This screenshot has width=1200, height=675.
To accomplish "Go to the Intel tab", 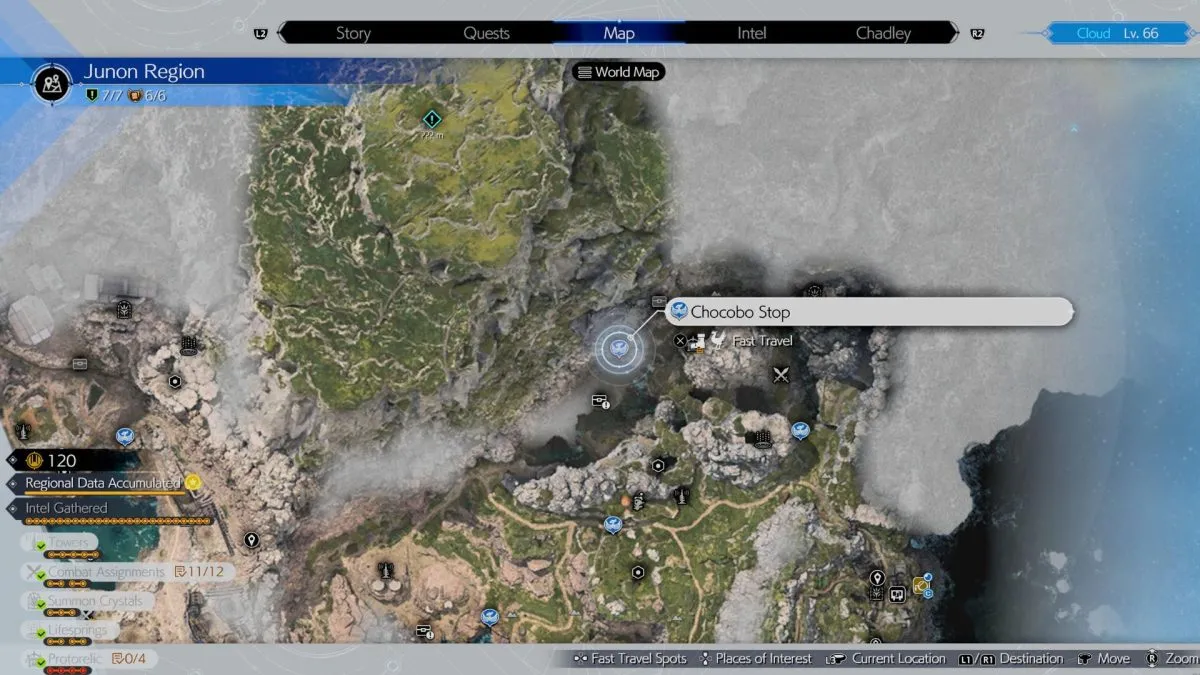I will click(752, 33).
